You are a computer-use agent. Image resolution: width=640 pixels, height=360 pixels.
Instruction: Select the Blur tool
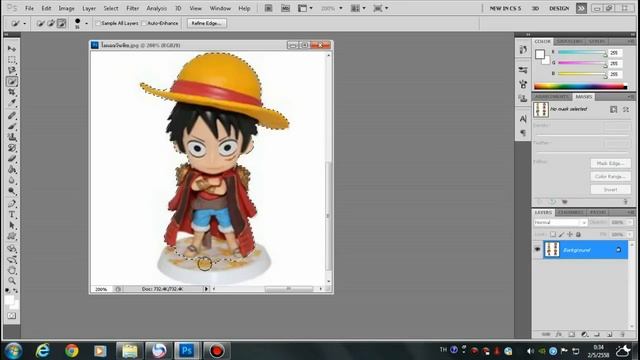[12, 180]
